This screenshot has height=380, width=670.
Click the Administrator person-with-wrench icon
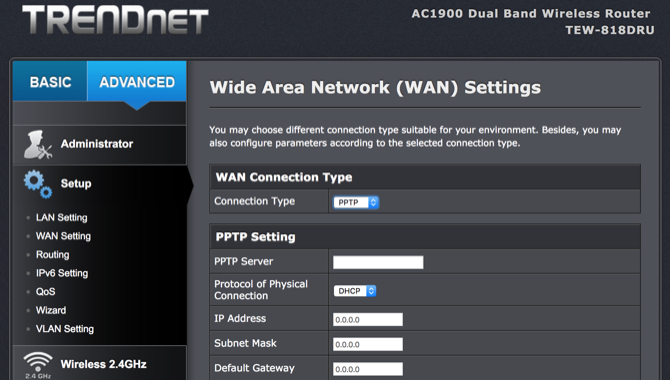[x=38, y=144]
